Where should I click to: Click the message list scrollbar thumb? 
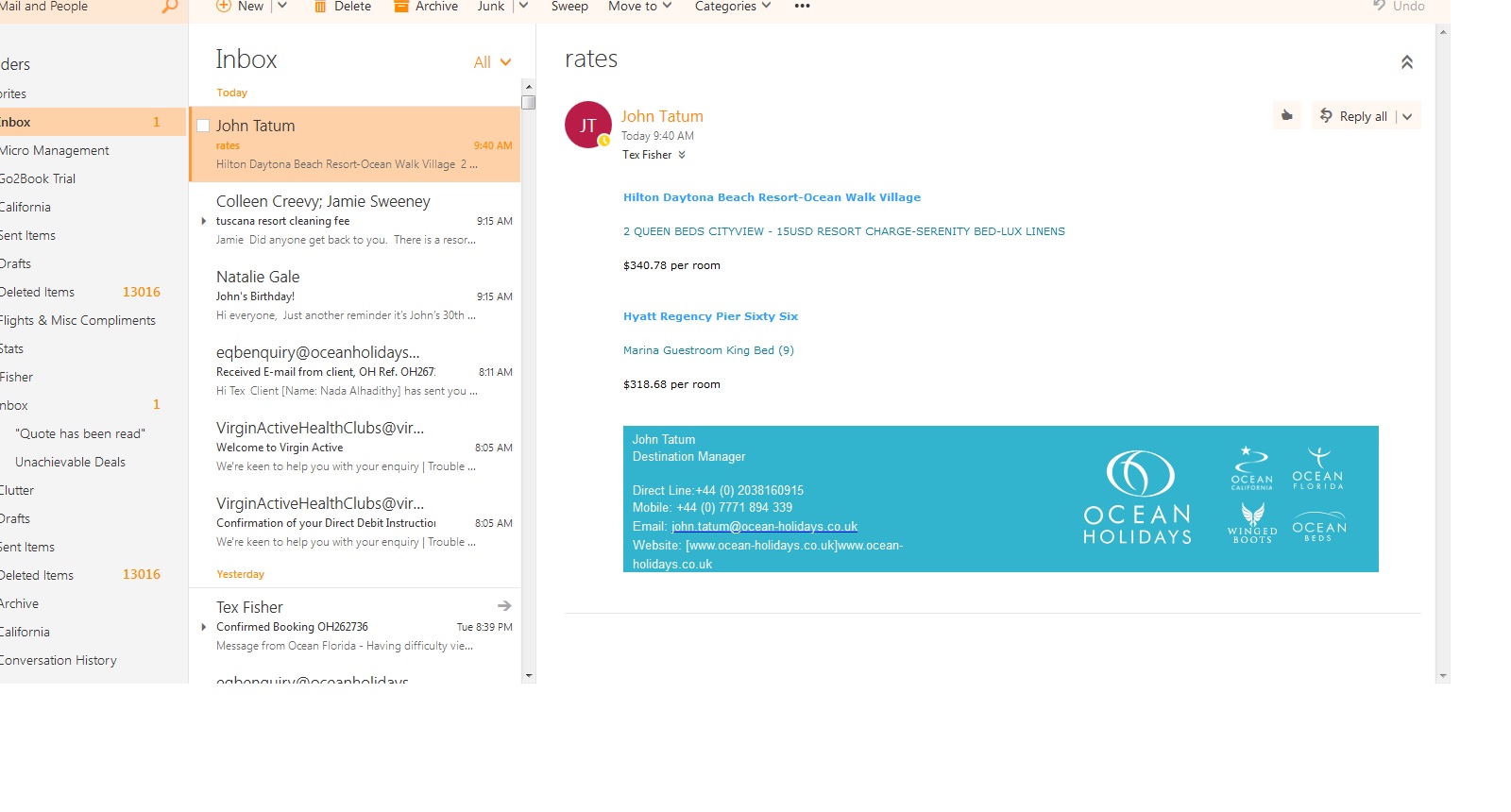click(529, 103)
